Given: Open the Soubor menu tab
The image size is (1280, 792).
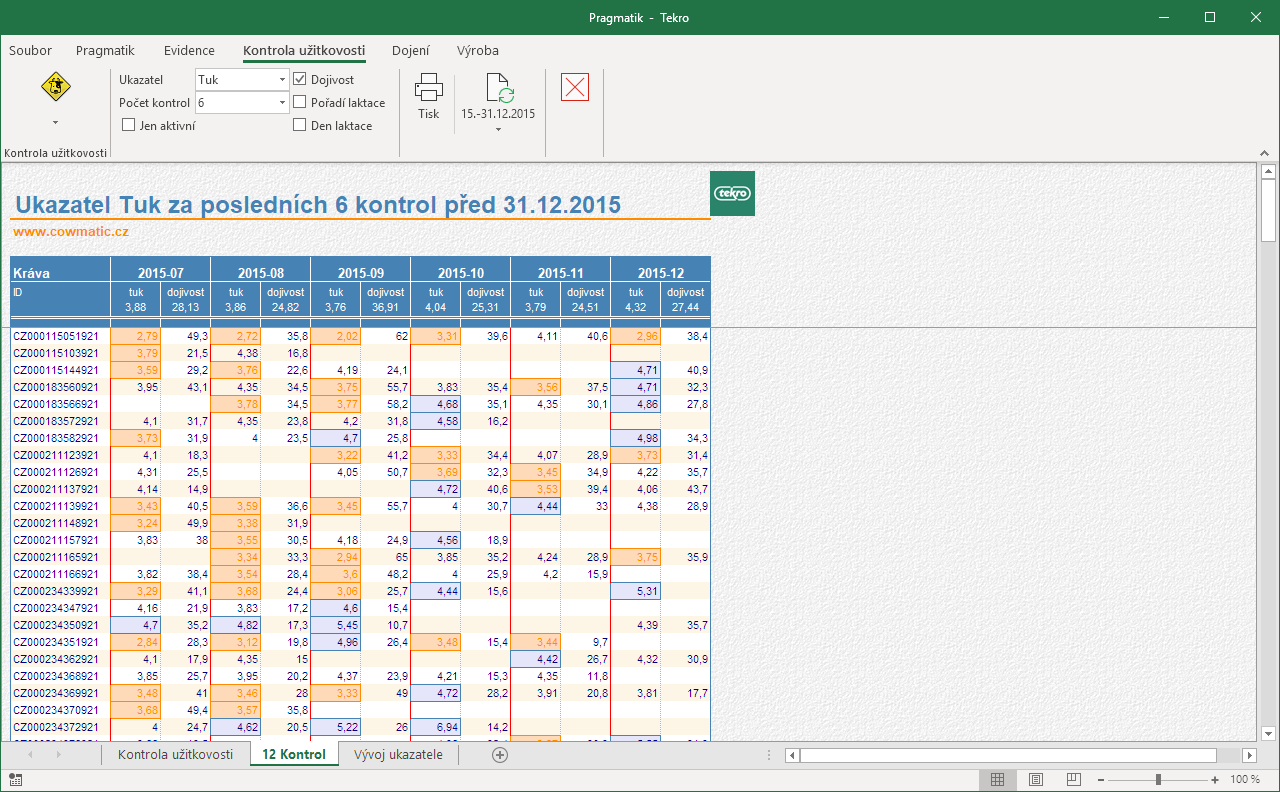Looking at the screenshot, I should [30, 50].
